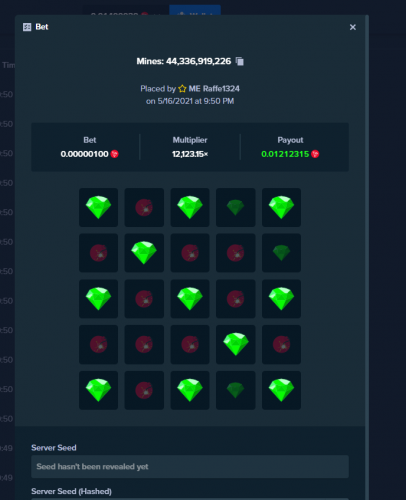Select the mine tile in top row
This screenshot has width=406, height=500.
click(144, 207)
